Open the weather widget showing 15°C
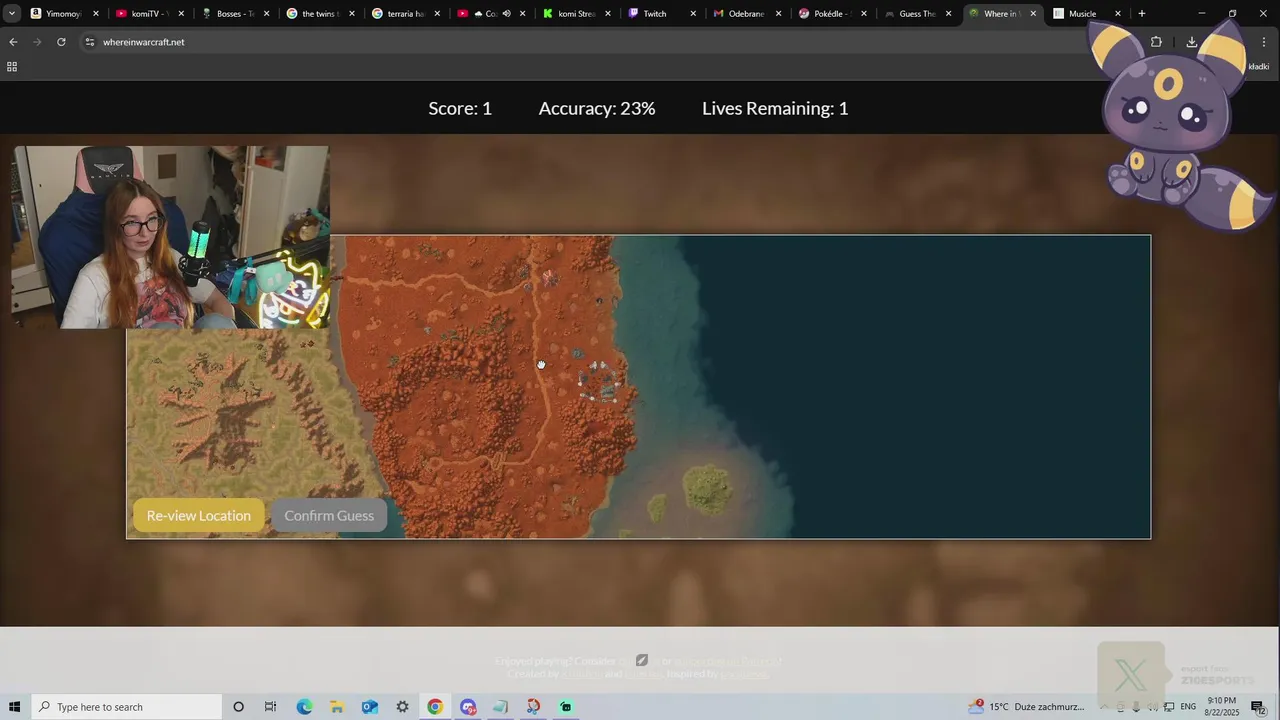This screenshot has height=720, width=1280. coord(1027,707)
